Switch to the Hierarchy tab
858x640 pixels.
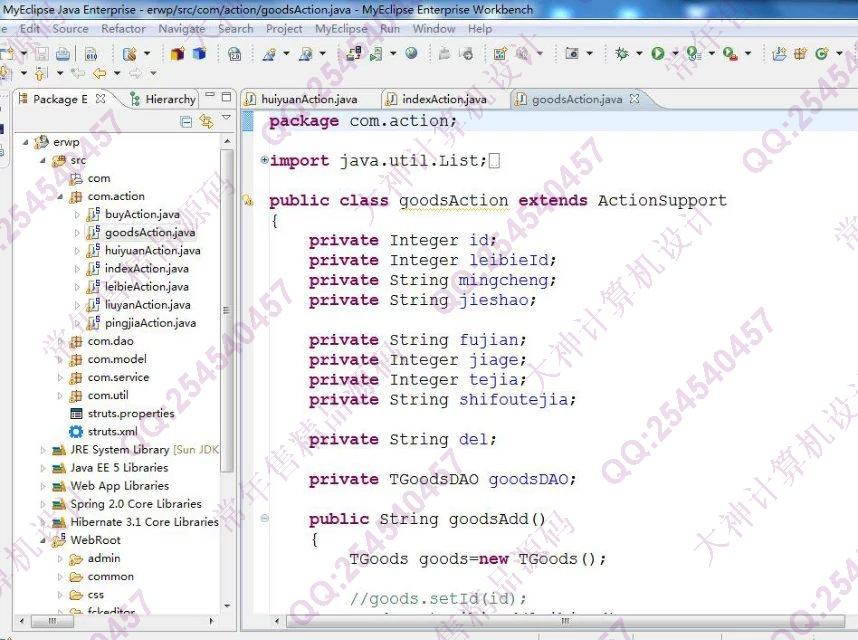(x=164, y=99)
